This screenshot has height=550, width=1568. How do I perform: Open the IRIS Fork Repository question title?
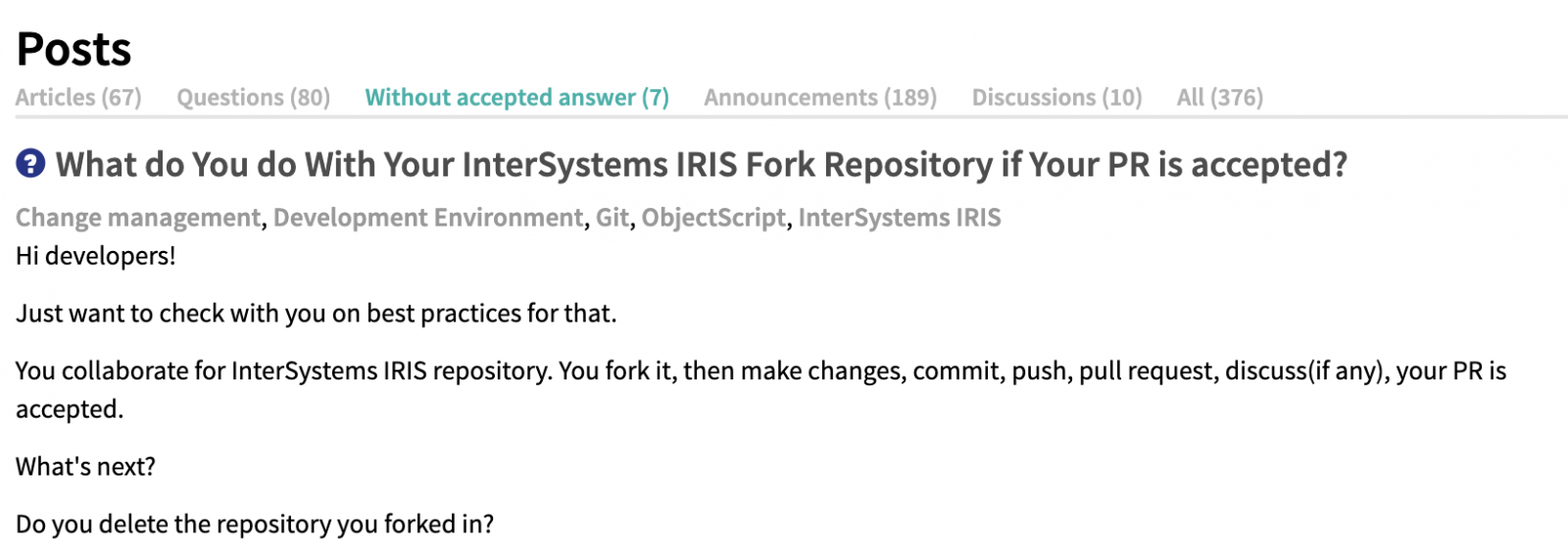point(702,165)
